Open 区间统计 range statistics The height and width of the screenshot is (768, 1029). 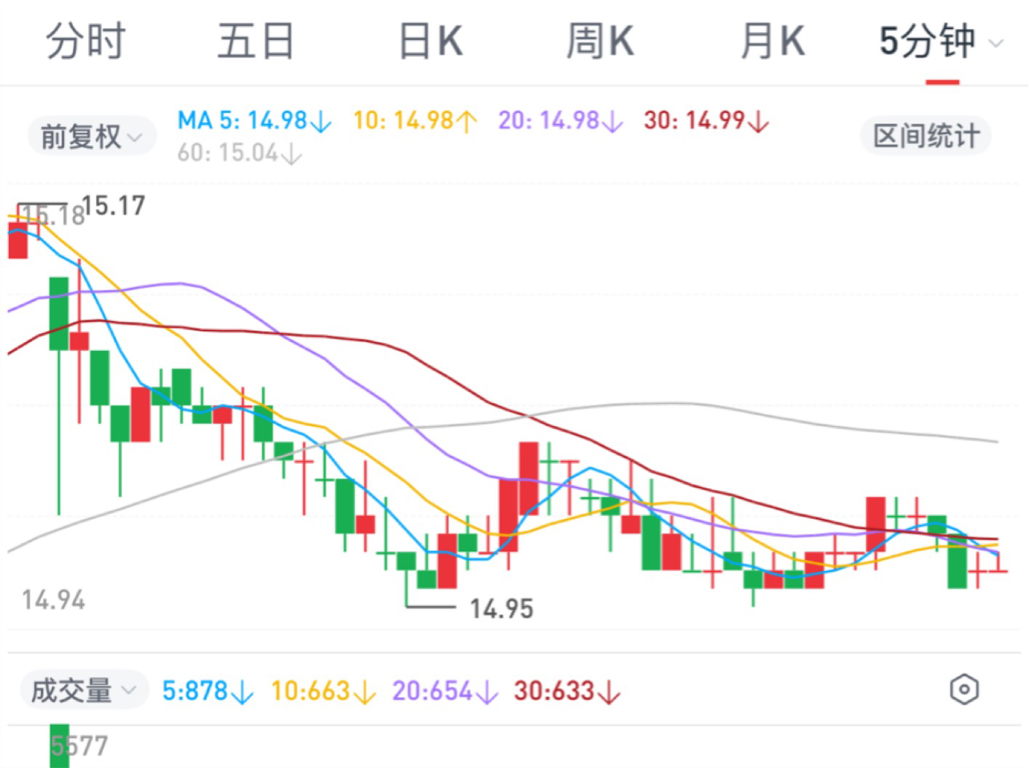click(926, 136)
